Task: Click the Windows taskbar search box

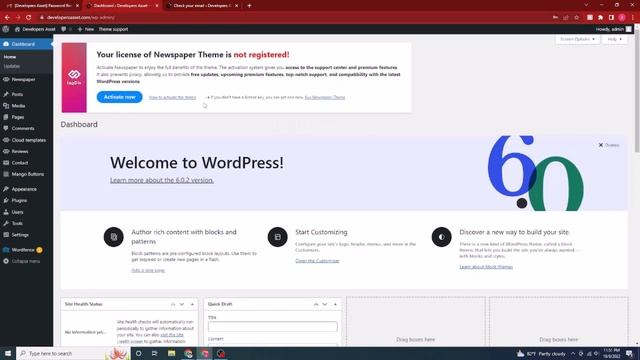Action: coord(73,353)
